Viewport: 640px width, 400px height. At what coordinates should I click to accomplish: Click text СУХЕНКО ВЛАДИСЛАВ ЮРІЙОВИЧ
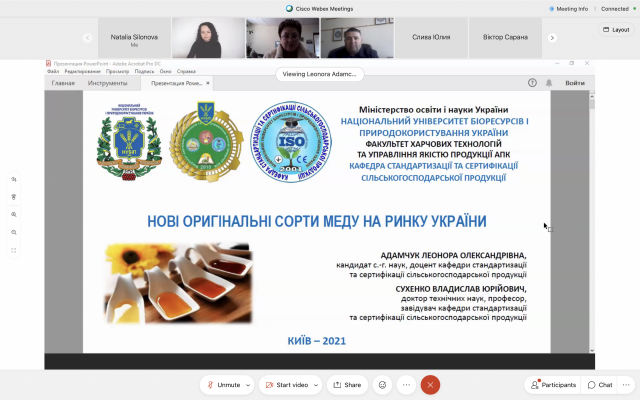click(461, 289)
